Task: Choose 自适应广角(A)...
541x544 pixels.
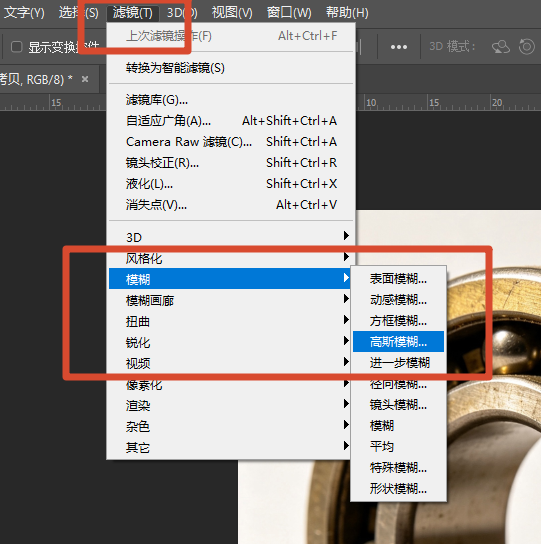Action: tap(231, 121)
